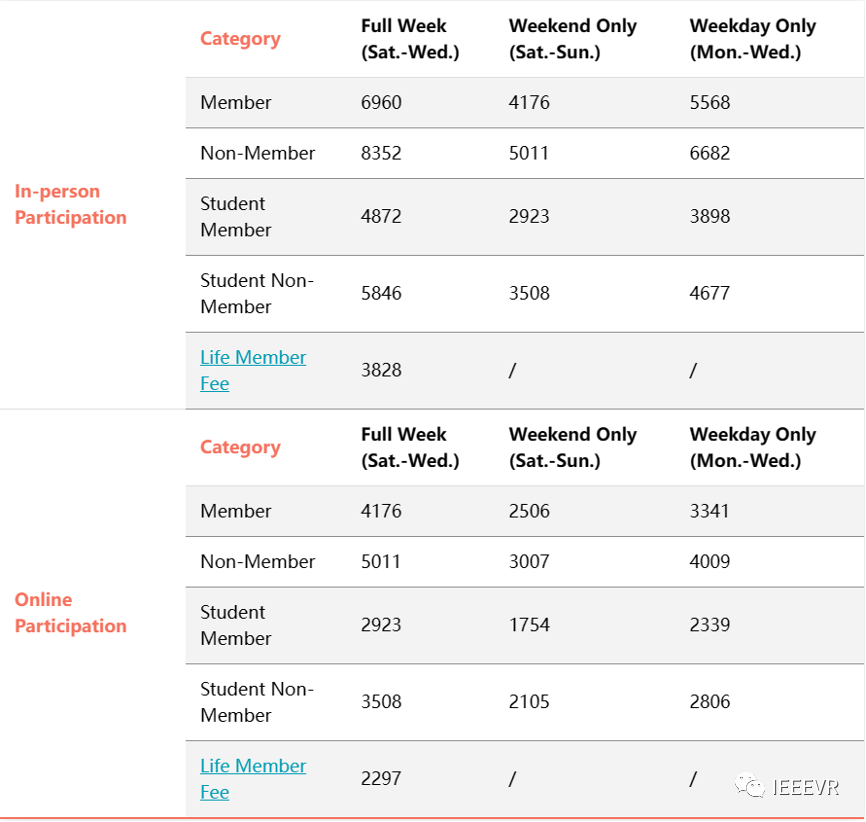Select the 6960 Member full week fee
The height and width of the screenshot is (822, 866).
click(x=381, y=102)
